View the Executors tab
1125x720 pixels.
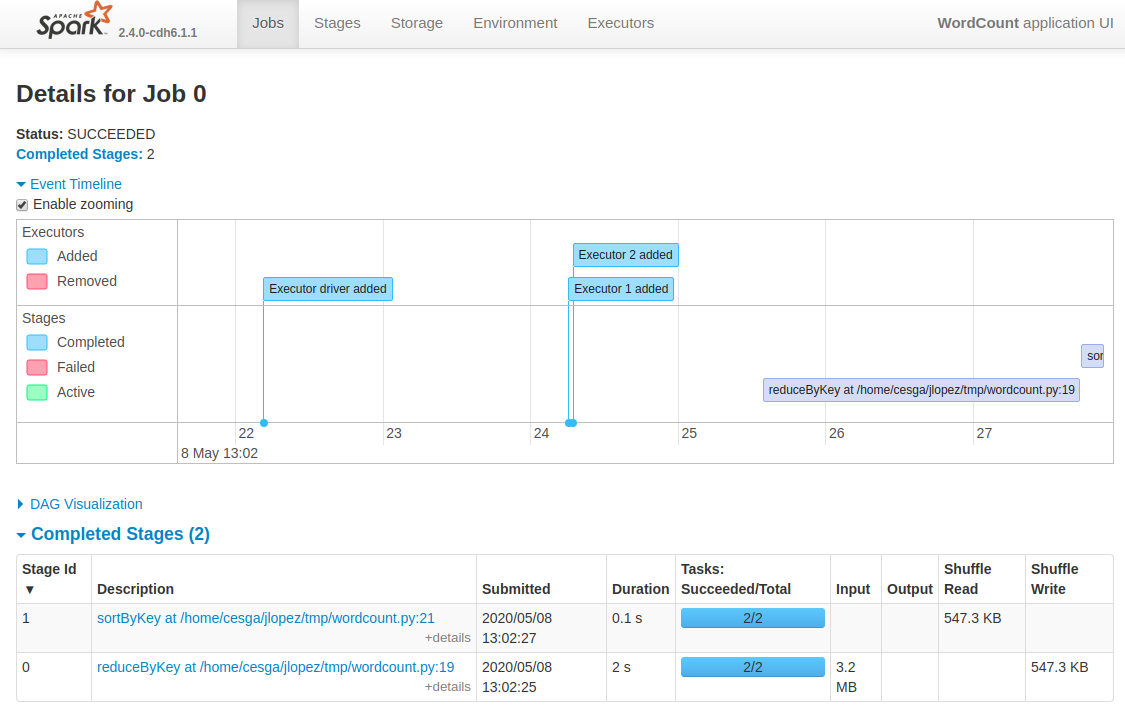tap(621, 23)
